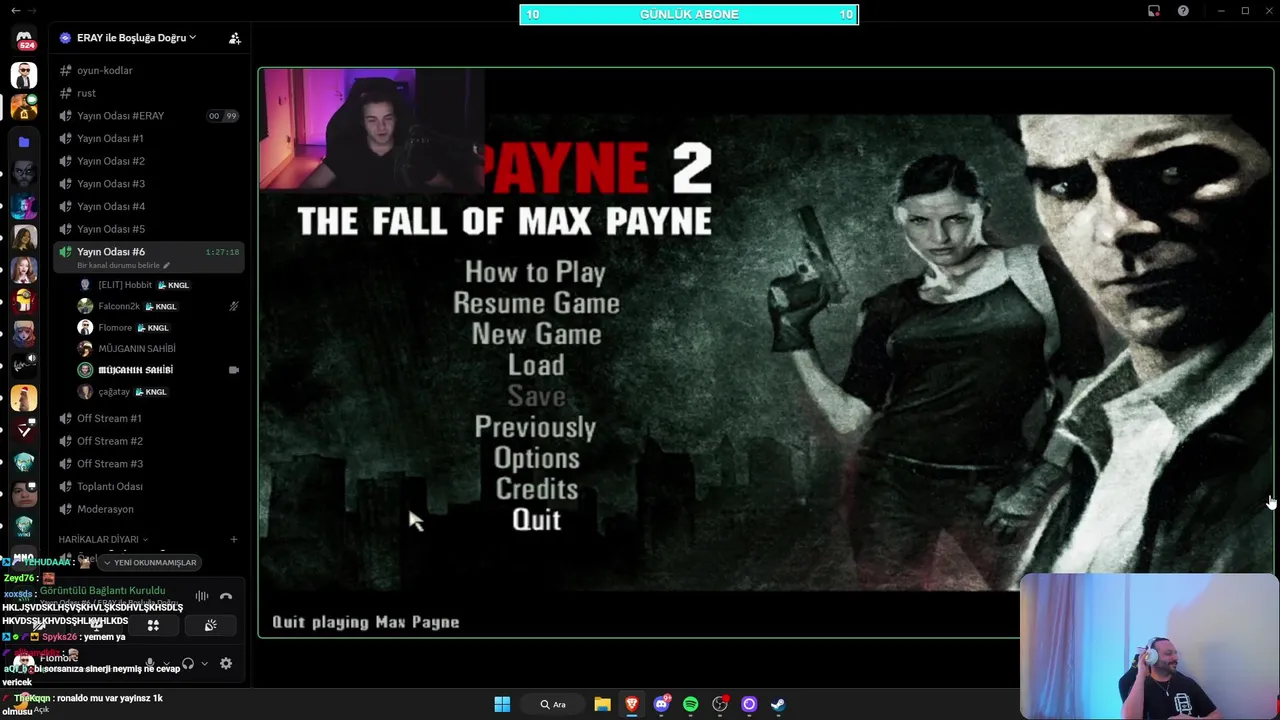Open voice noise suppression waveform icon

(x=202, y=597)
